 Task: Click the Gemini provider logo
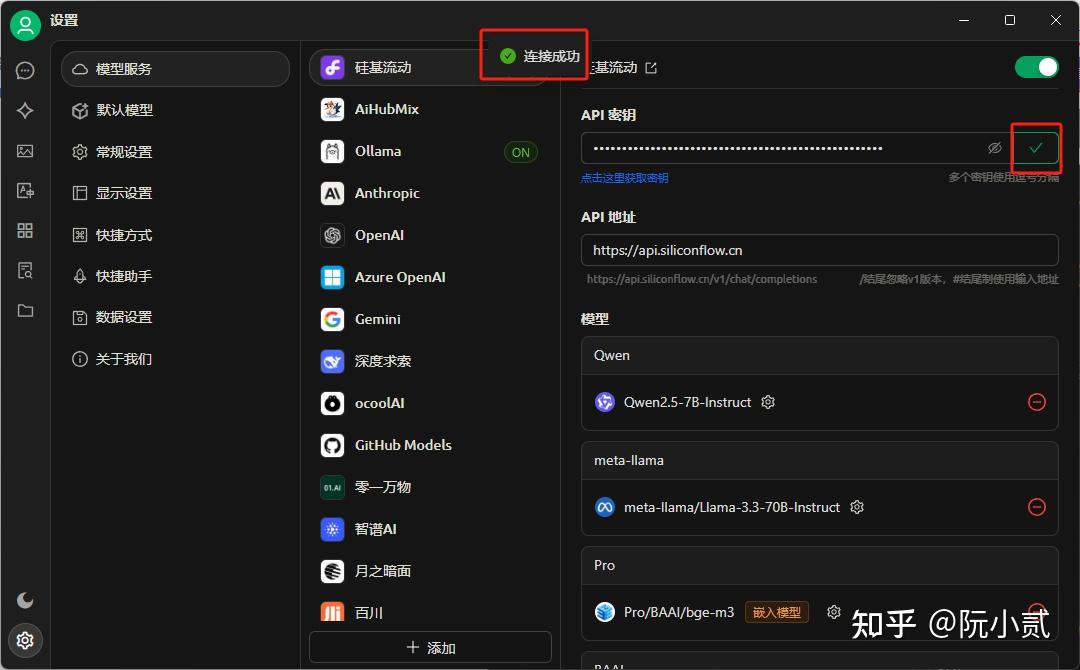[x=333, y=320]
